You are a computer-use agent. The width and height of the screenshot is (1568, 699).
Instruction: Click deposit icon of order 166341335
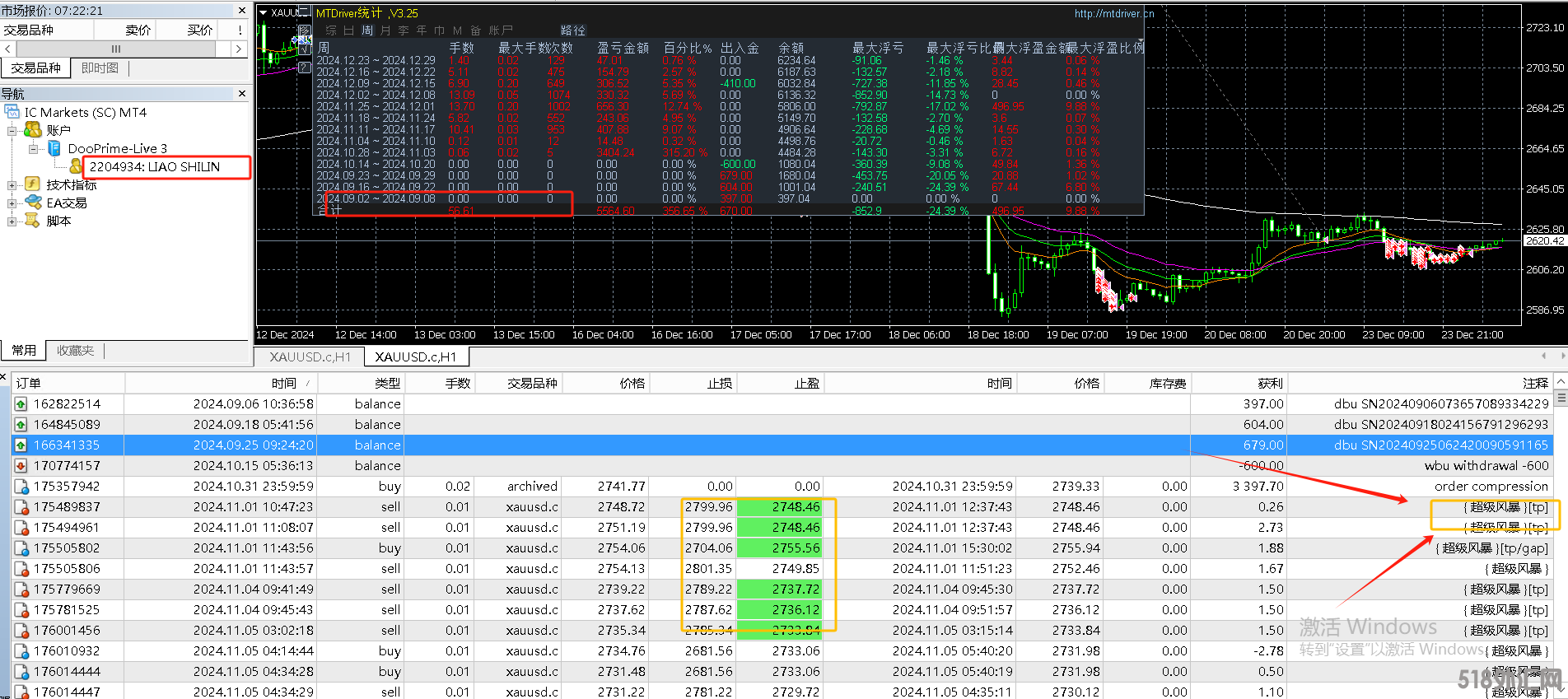21,445
